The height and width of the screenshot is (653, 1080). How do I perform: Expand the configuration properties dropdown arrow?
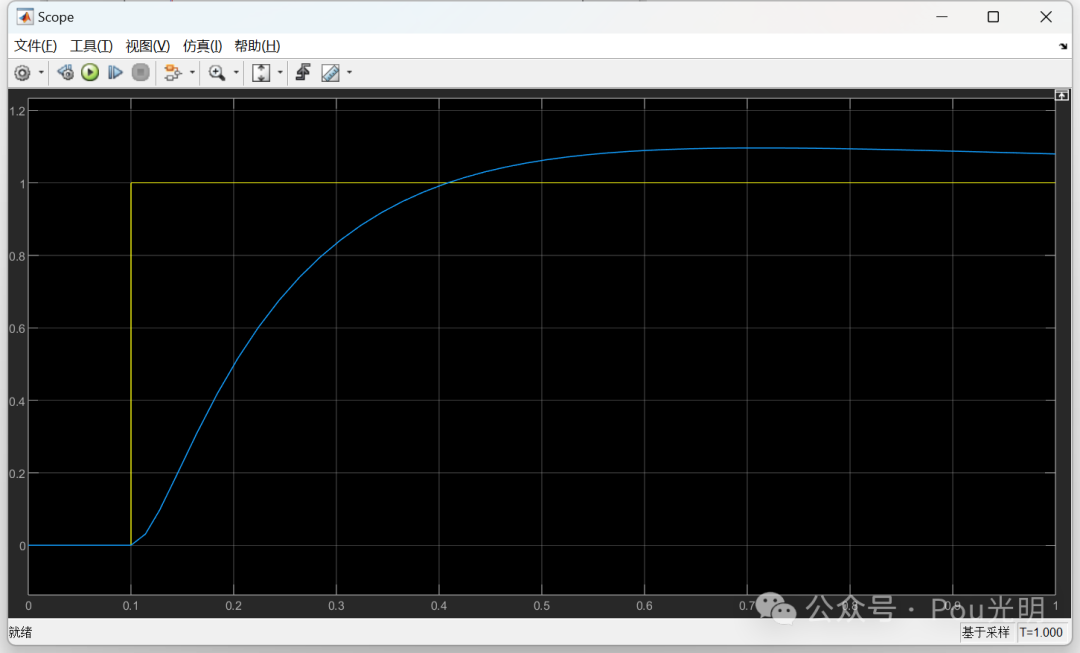[41, 72]
